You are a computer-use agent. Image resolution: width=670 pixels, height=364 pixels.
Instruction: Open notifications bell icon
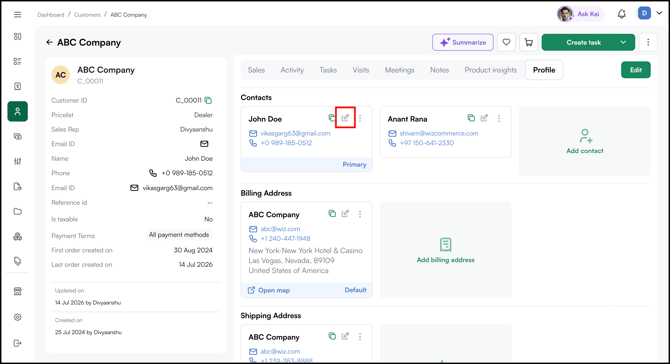click(x=622, y=14)
